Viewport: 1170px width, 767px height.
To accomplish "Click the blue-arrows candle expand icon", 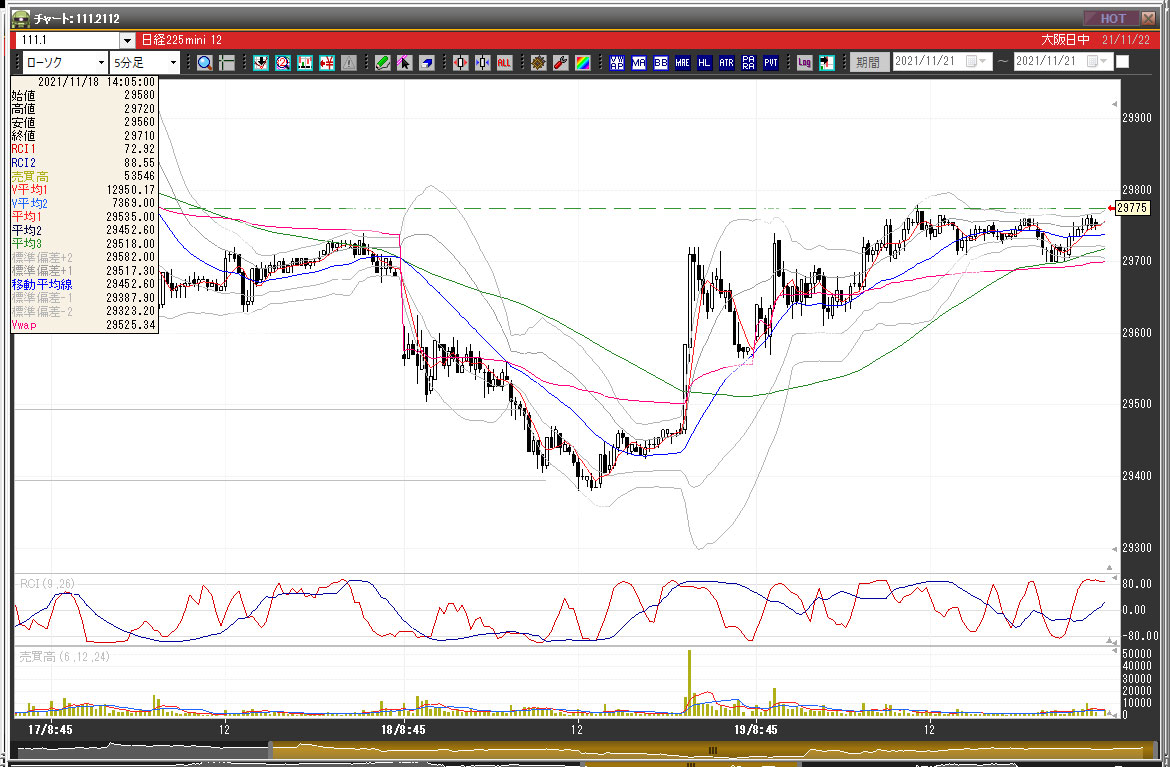I will coord(482,63).
